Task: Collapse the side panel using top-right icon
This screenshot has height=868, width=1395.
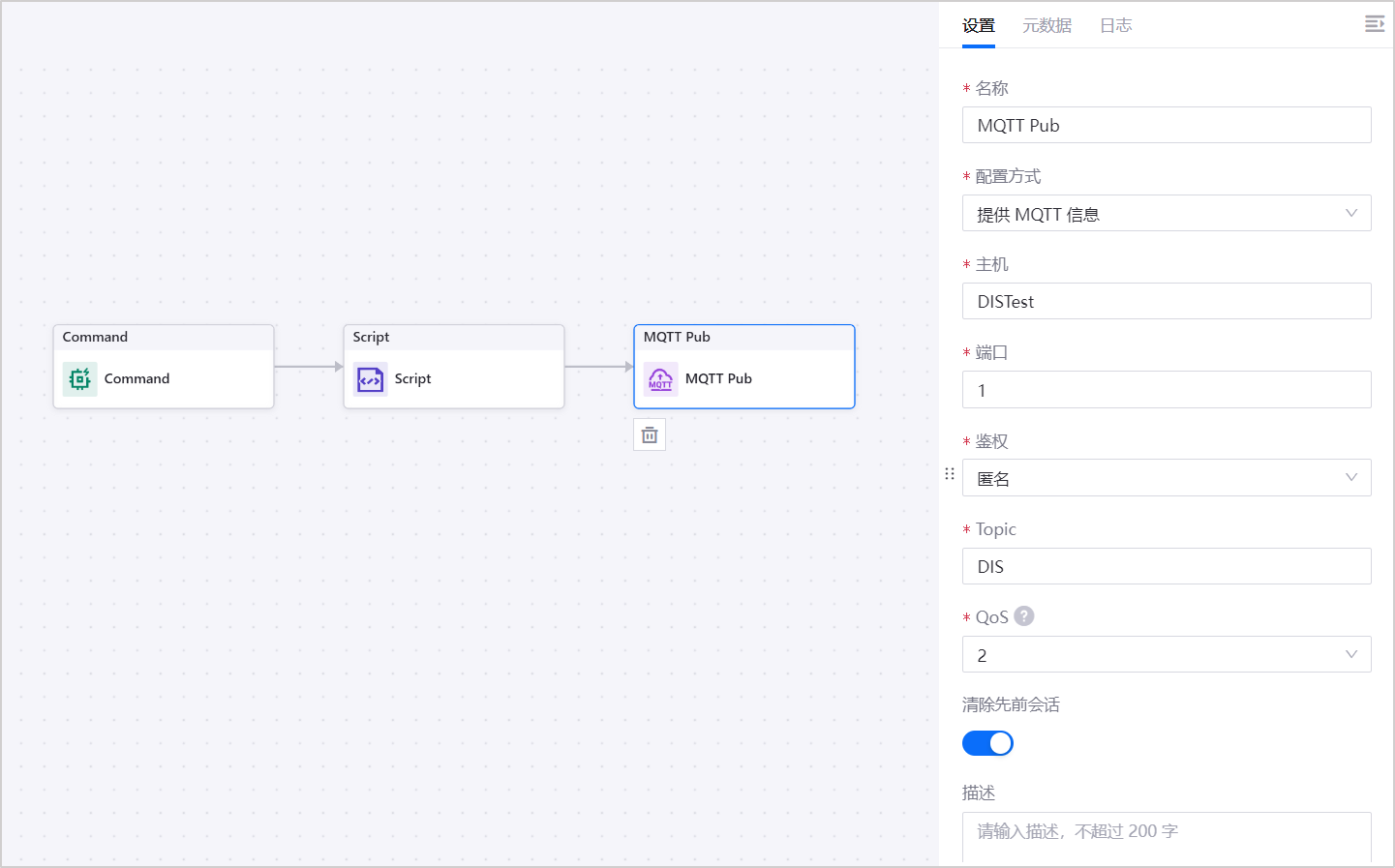Action: tap(1374, 24)
